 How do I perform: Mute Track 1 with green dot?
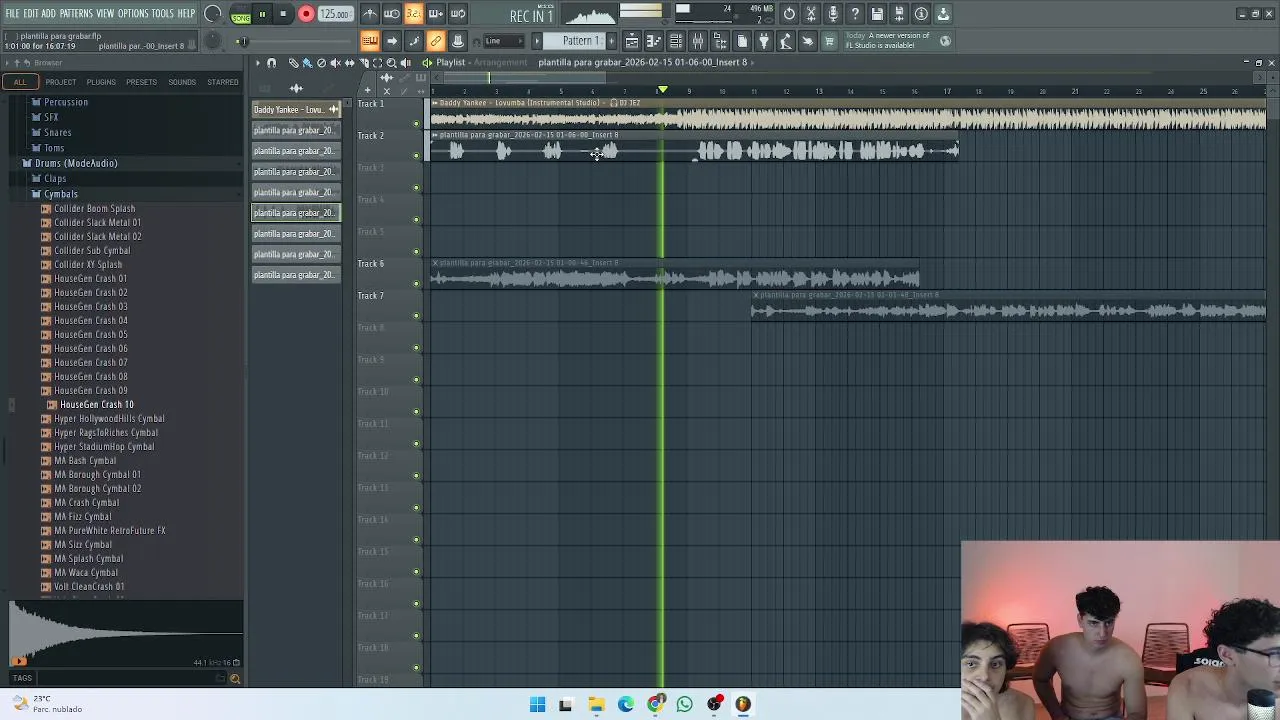point(416,124)
